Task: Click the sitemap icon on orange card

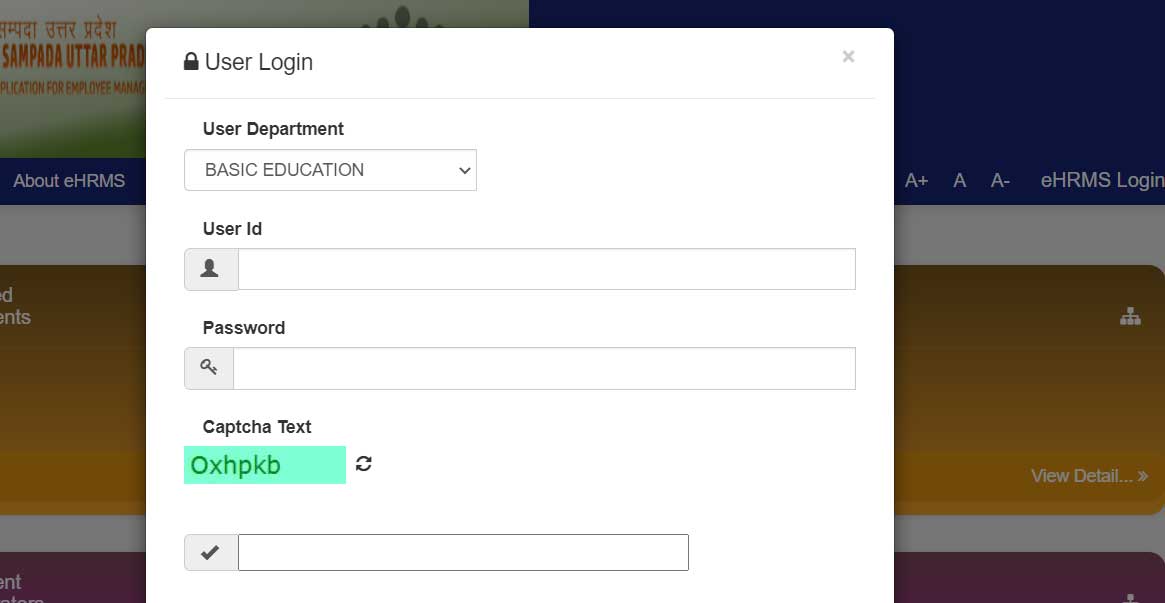Action: (1130, 317)
